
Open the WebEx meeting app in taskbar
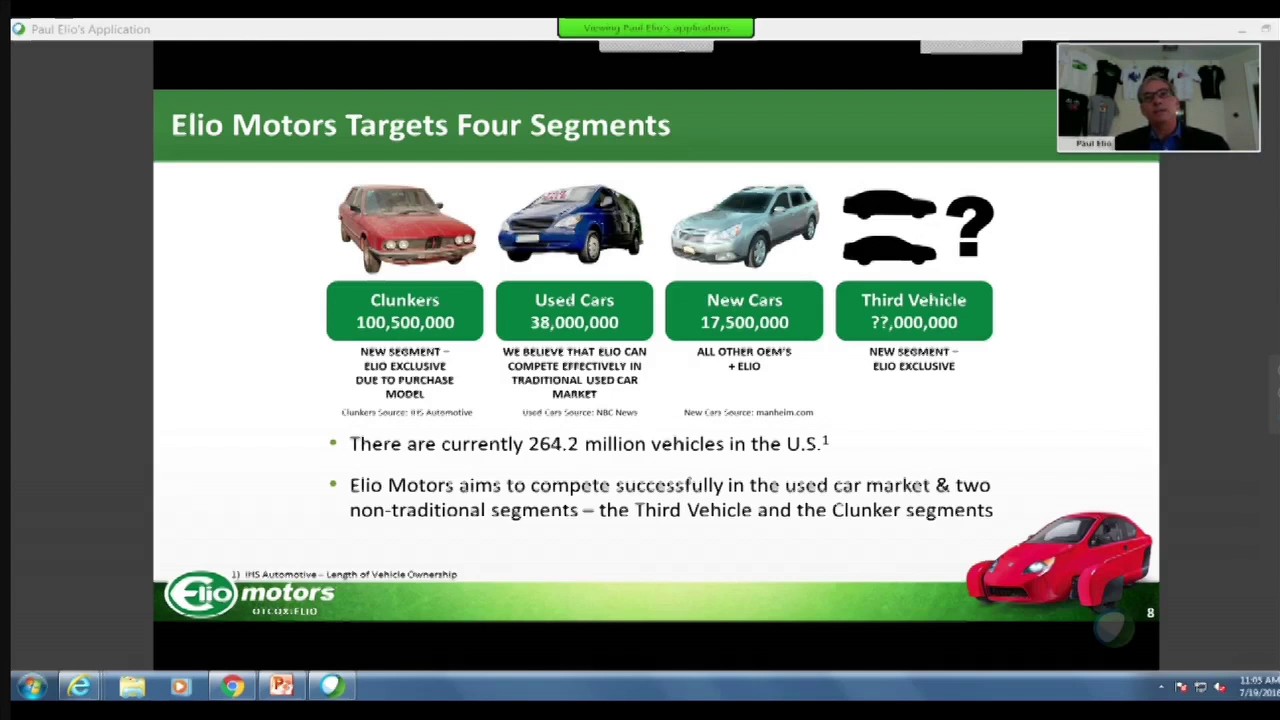pyautogui.click(x=331, y=687)
